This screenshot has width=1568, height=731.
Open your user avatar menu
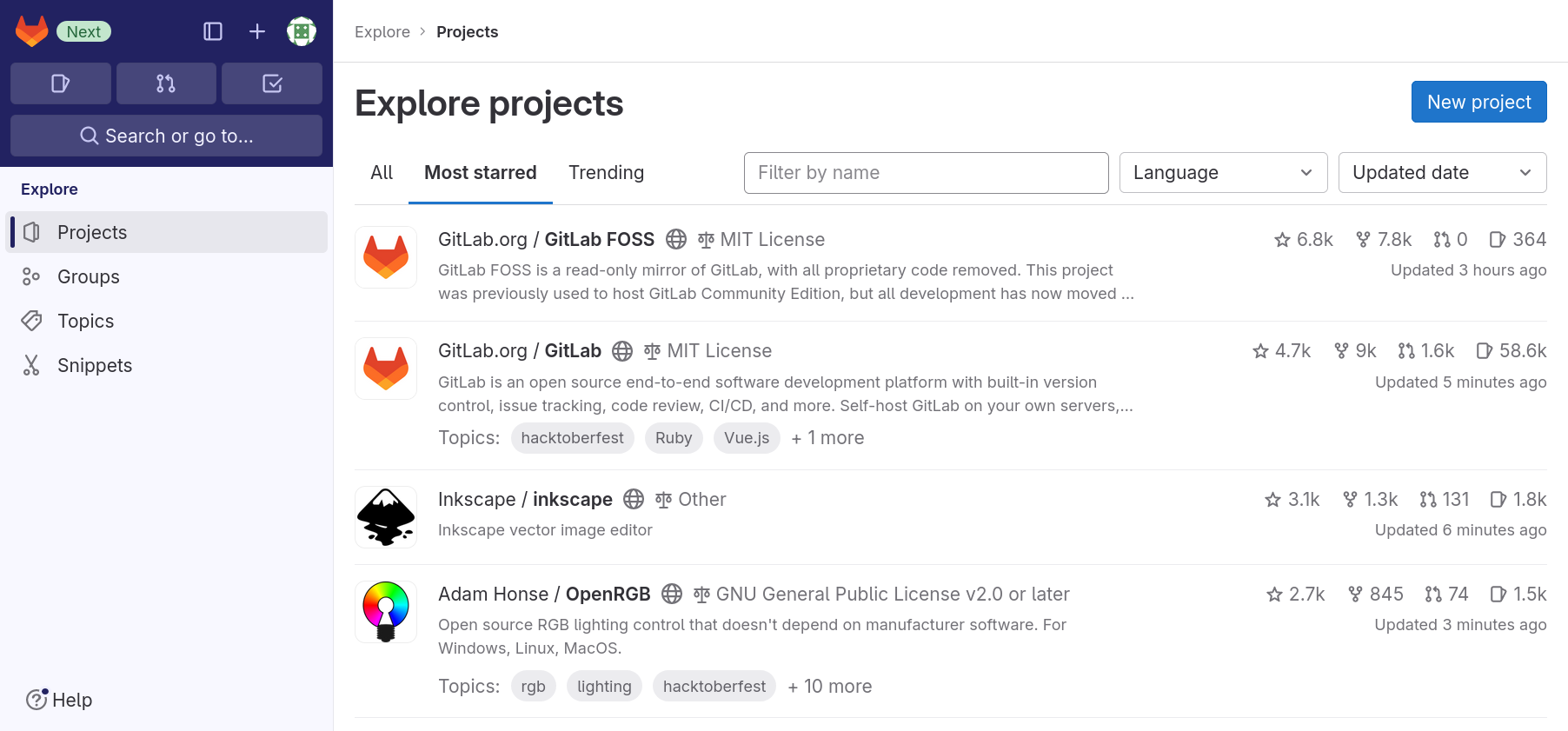tap(302, 30)
